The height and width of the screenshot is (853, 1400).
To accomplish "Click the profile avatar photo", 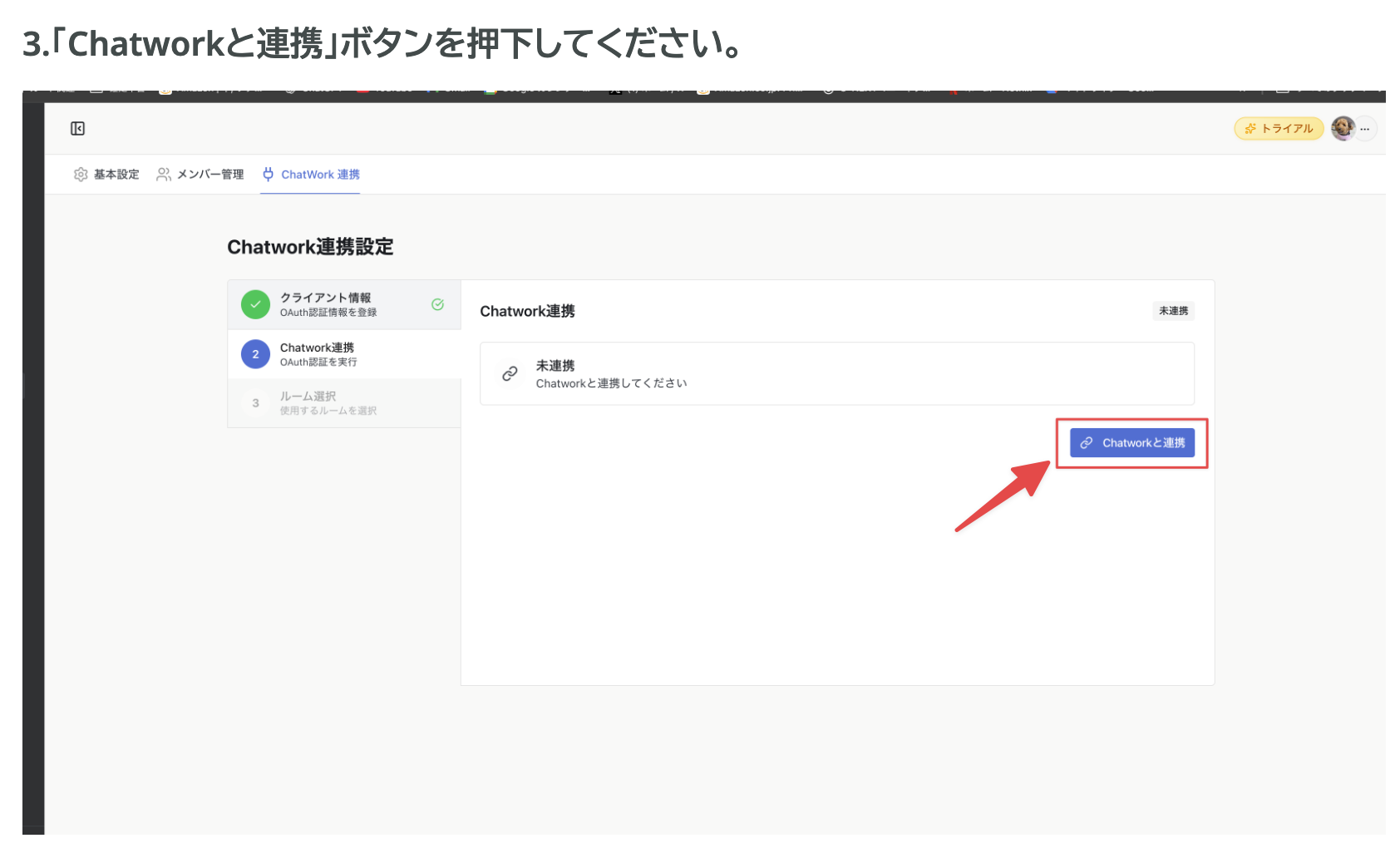I will click(x=1344, y=128).
